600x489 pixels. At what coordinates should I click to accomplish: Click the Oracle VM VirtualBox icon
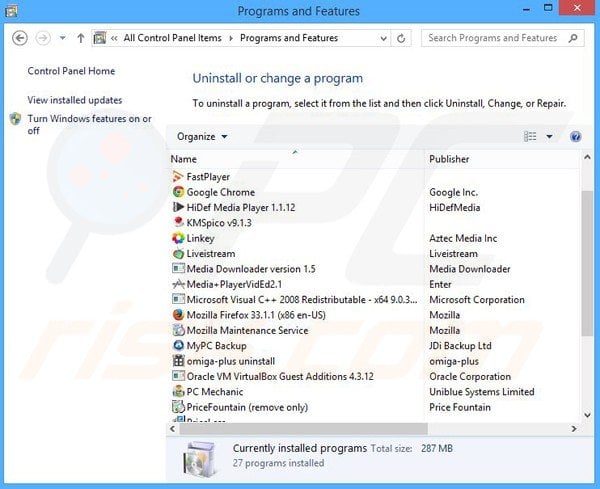(178, 377)
